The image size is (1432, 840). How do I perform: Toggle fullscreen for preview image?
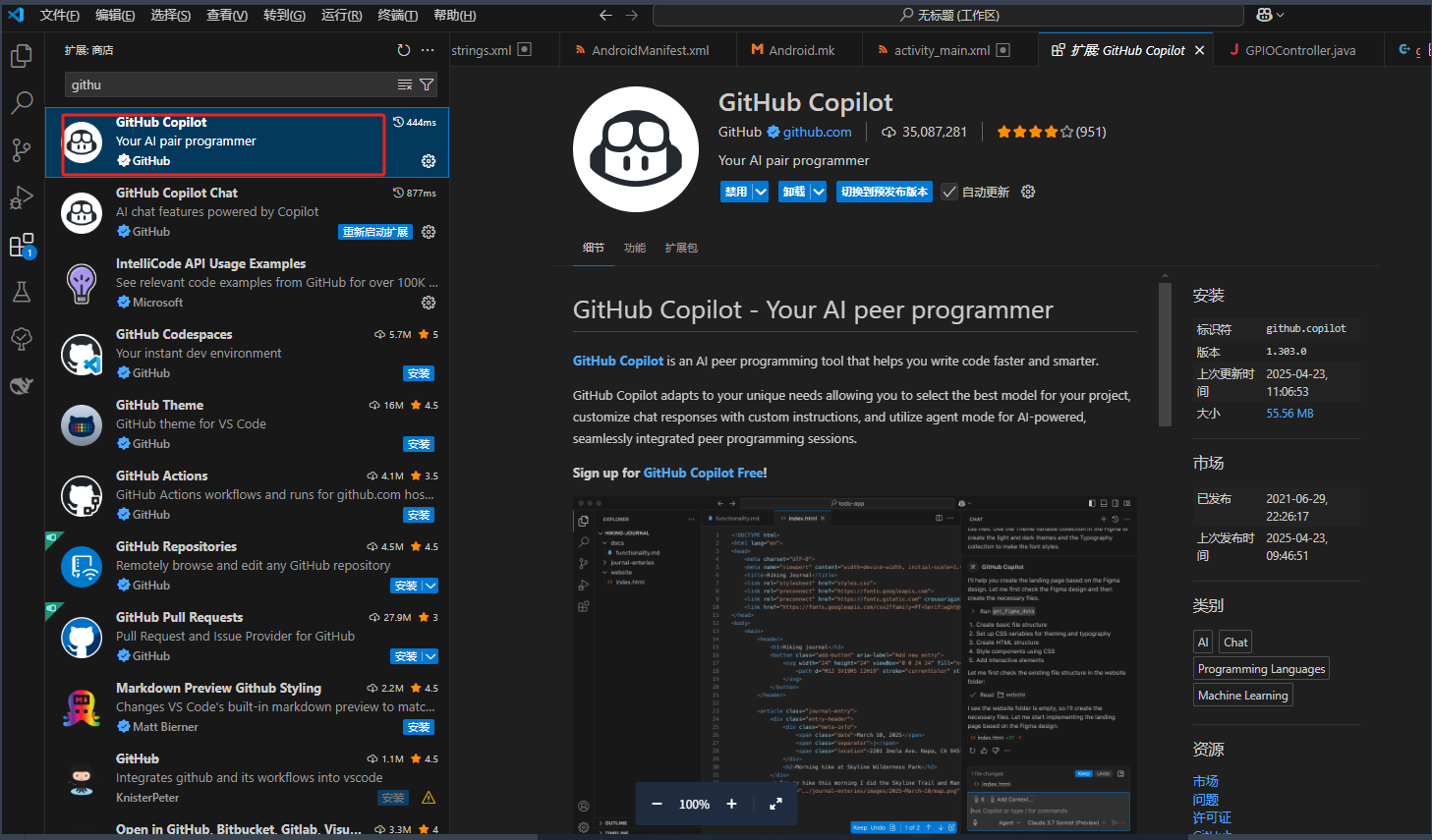click(775, 804)
